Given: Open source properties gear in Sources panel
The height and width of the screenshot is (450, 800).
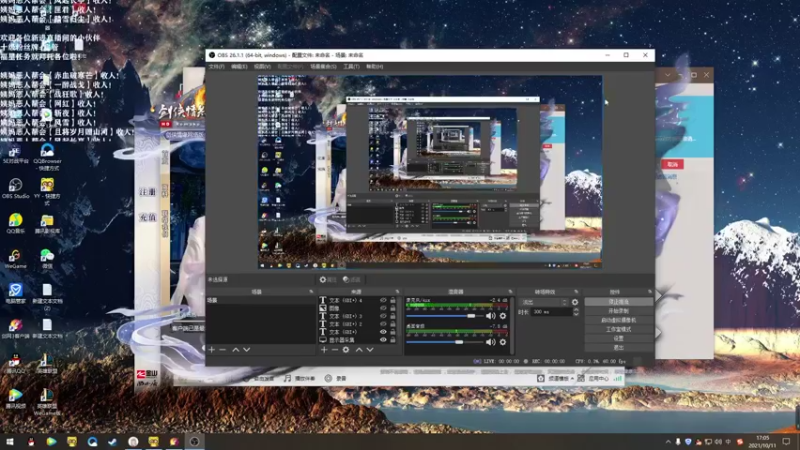Looking at the screenshot, I should pos(346,349).
